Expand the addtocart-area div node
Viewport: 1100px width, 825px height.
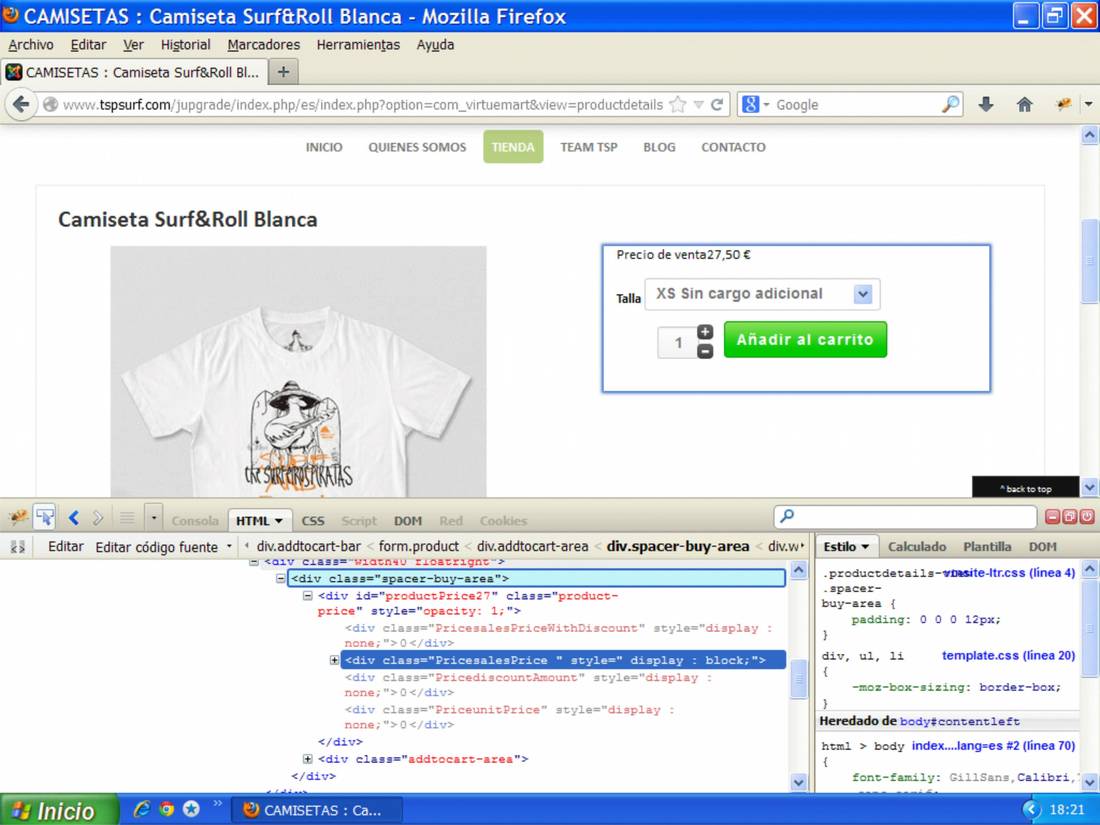[307, 758]
